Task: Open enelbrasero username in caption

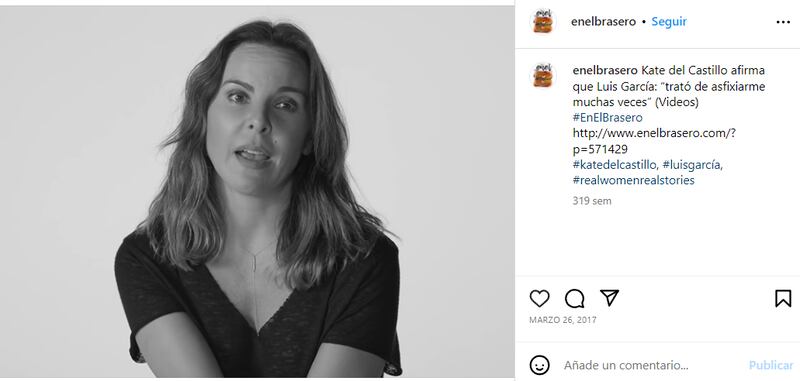Action: (x=605, y=70)
